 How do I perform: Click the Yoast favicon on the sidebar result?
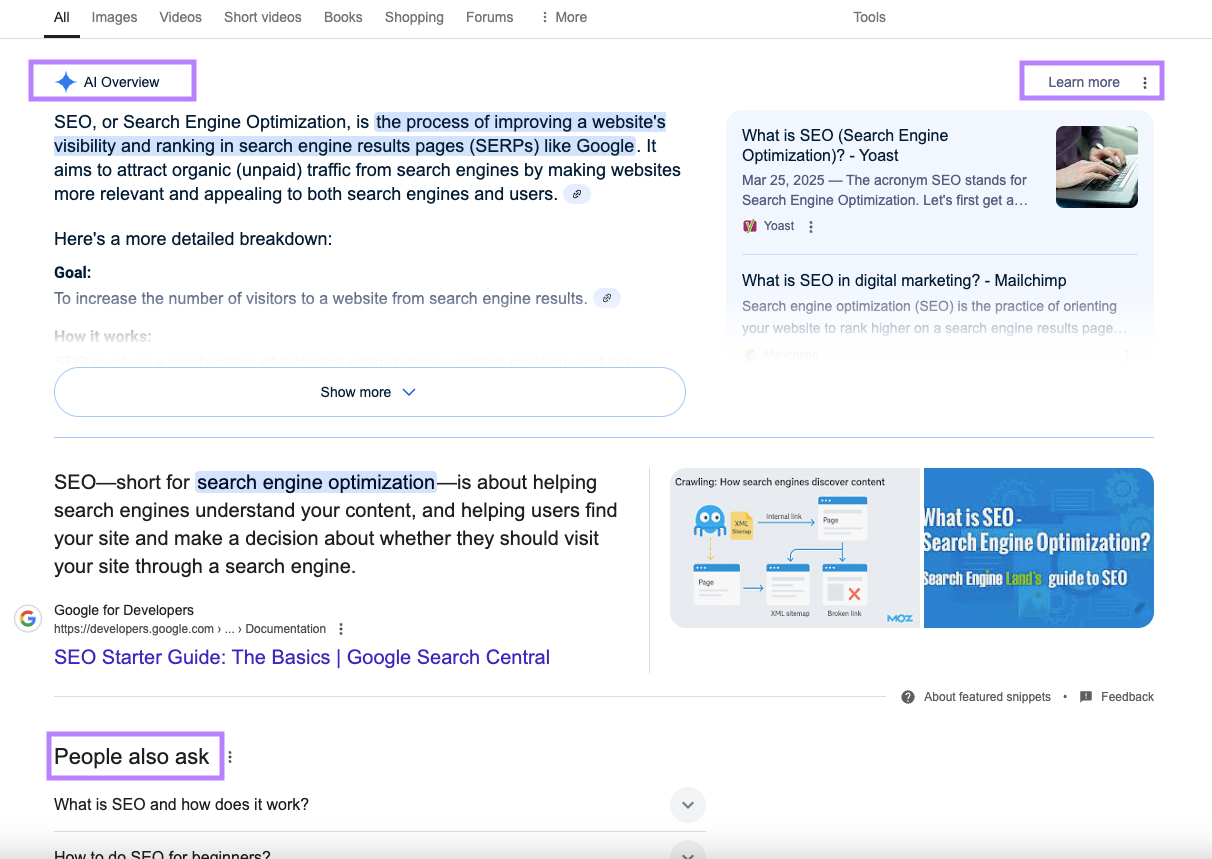[x=750, y=225]
